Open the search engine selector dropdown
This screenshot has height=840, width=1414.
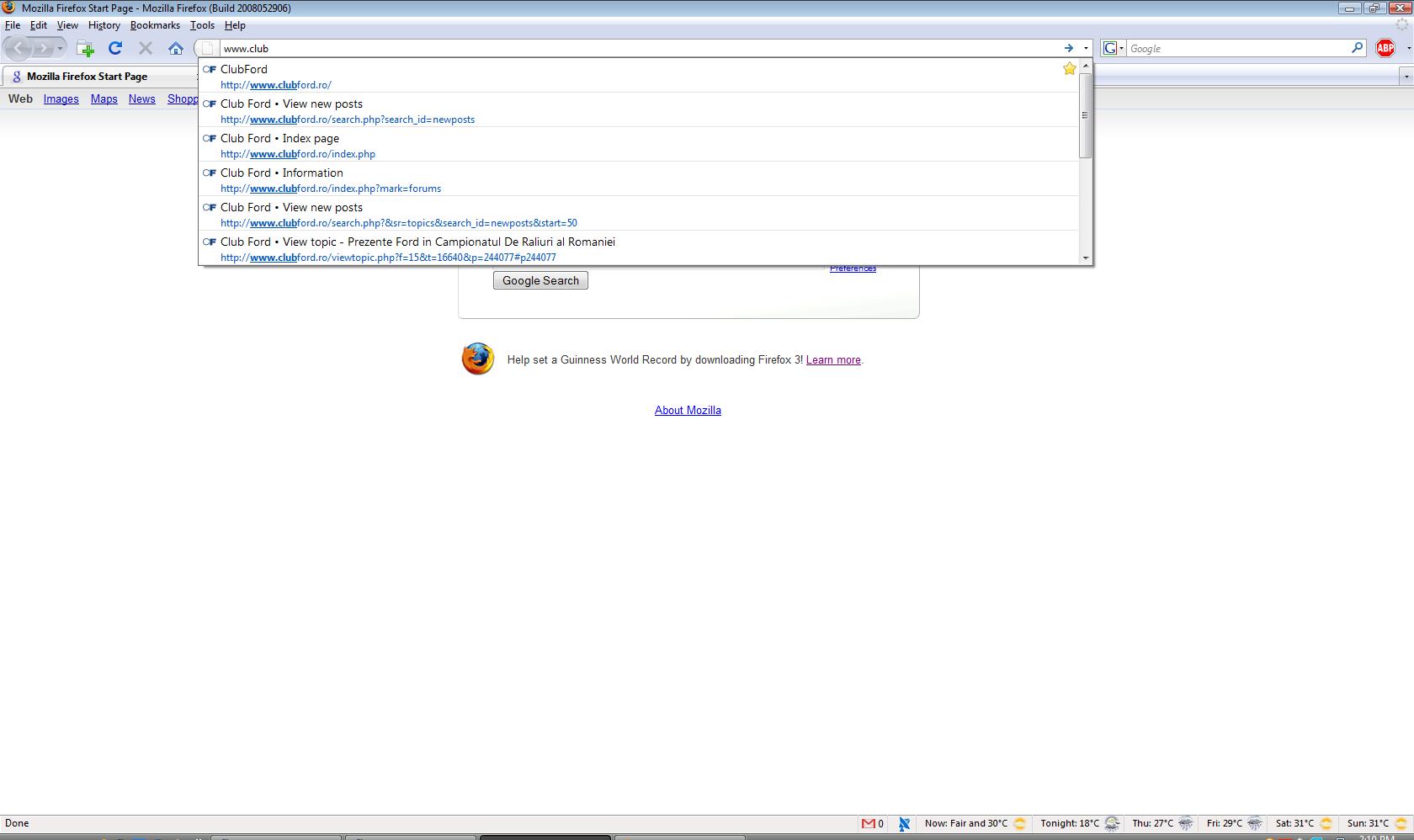(1113, 48)
